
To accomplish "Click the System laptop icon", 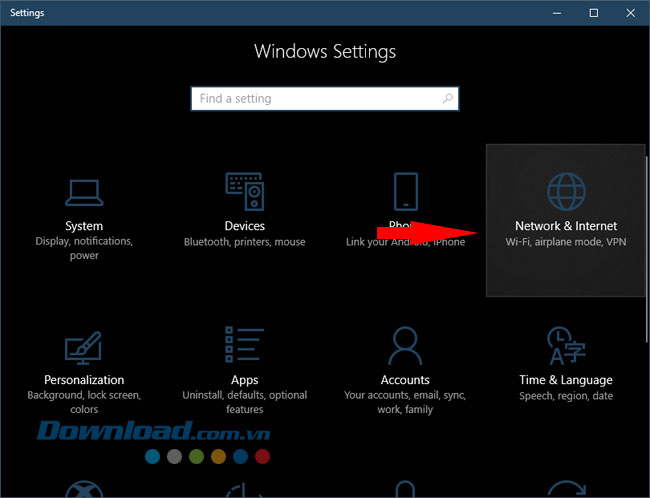I will [x=84, y=190].
